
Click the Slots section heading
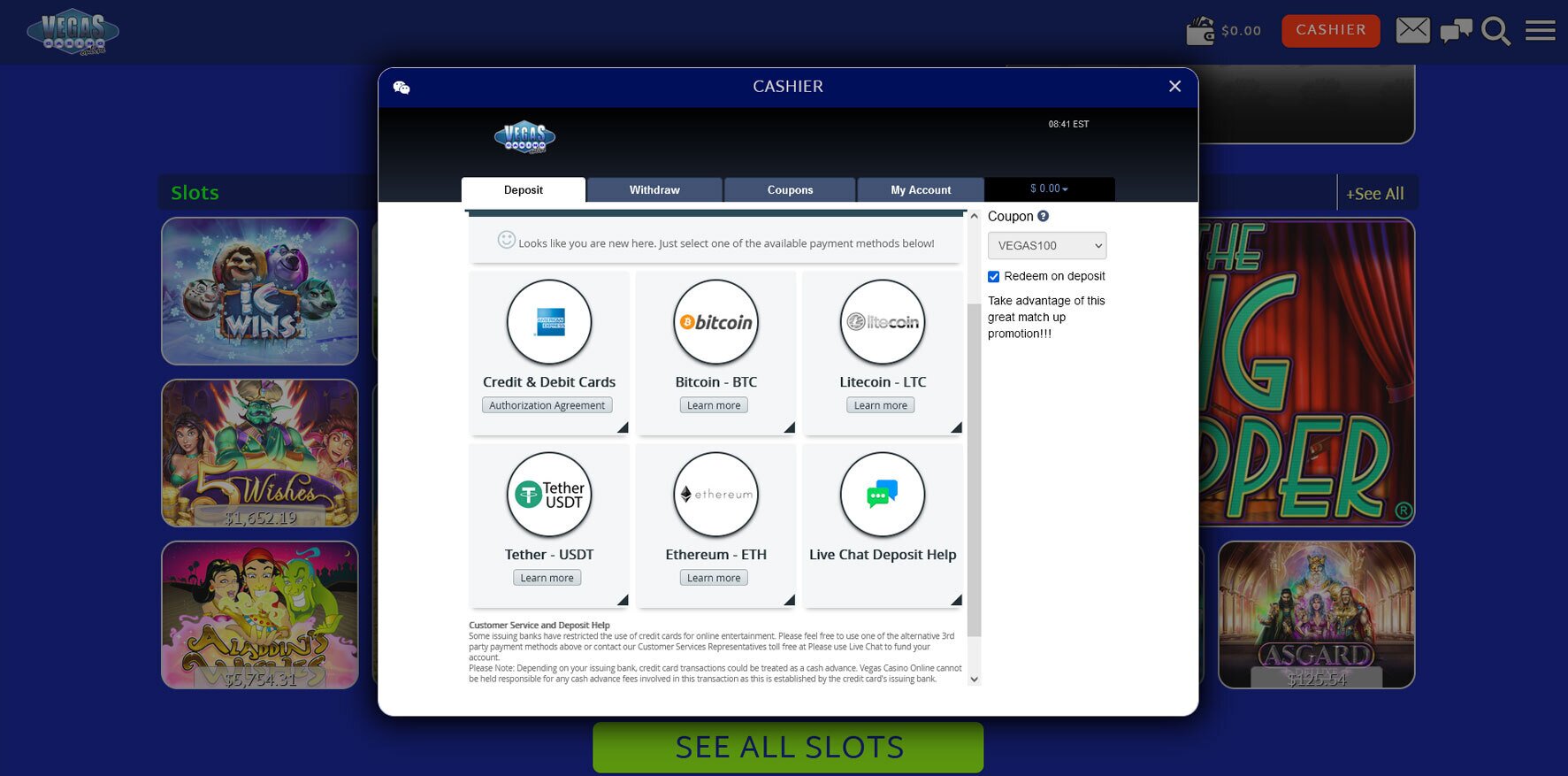[195, 193]
